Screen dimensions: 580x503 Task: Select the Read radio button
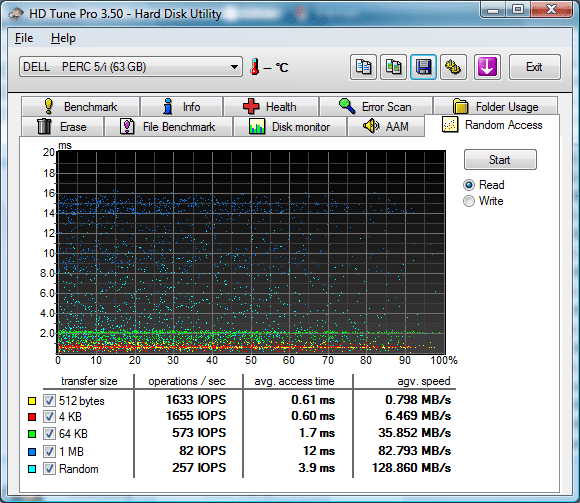(x=469, y=185)
